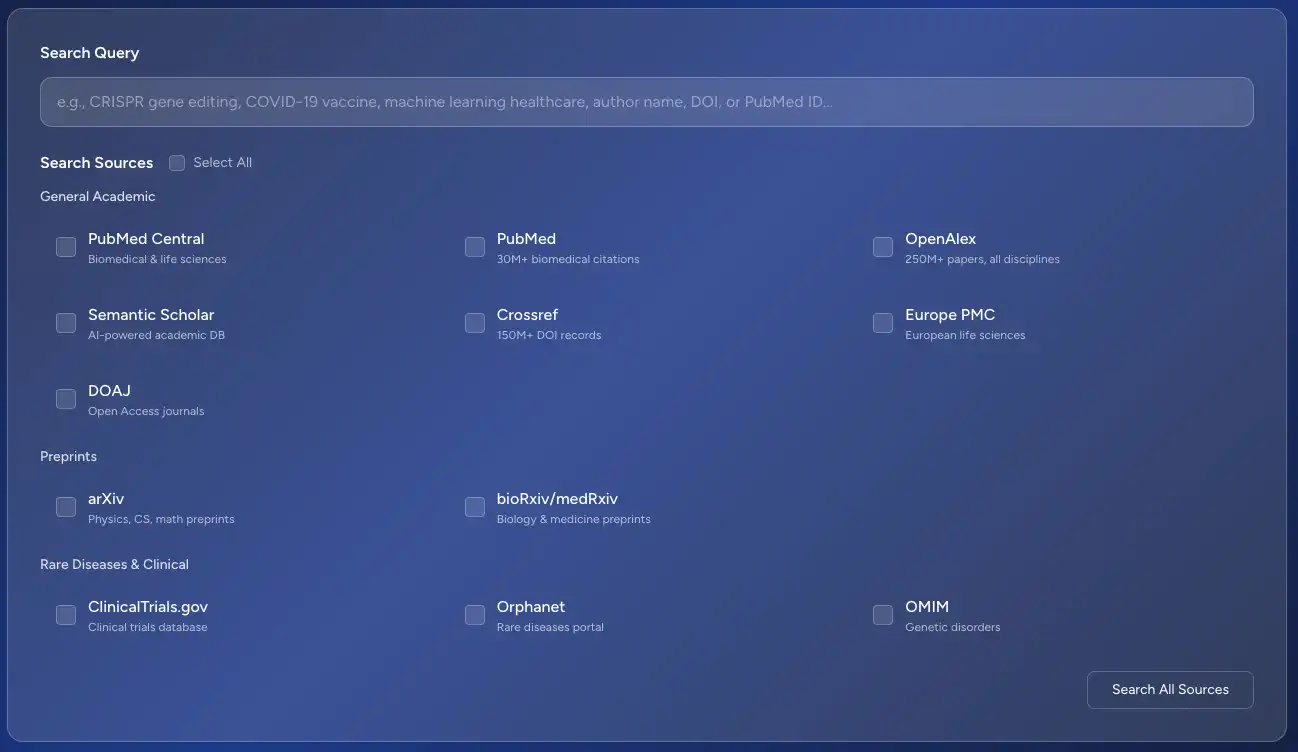Click the "30M+ biomedical citations" description

568,260
